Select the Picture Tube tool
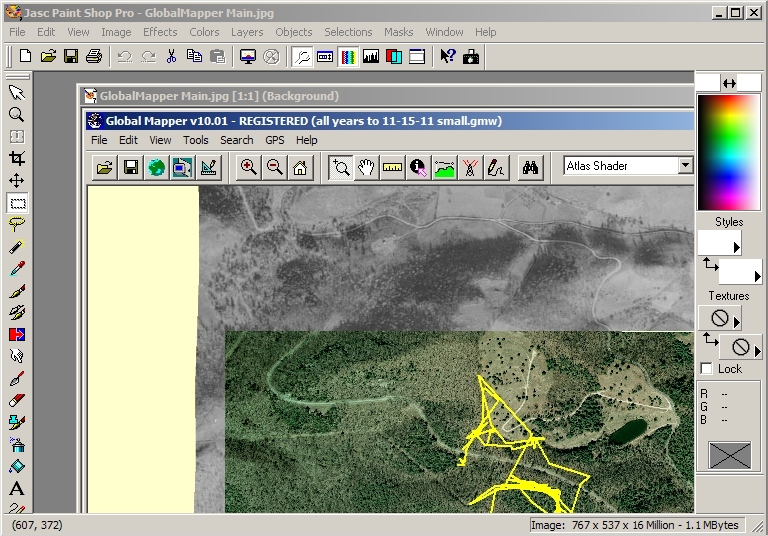This screenshot has width=768, height=536. [x=17, y=422]
